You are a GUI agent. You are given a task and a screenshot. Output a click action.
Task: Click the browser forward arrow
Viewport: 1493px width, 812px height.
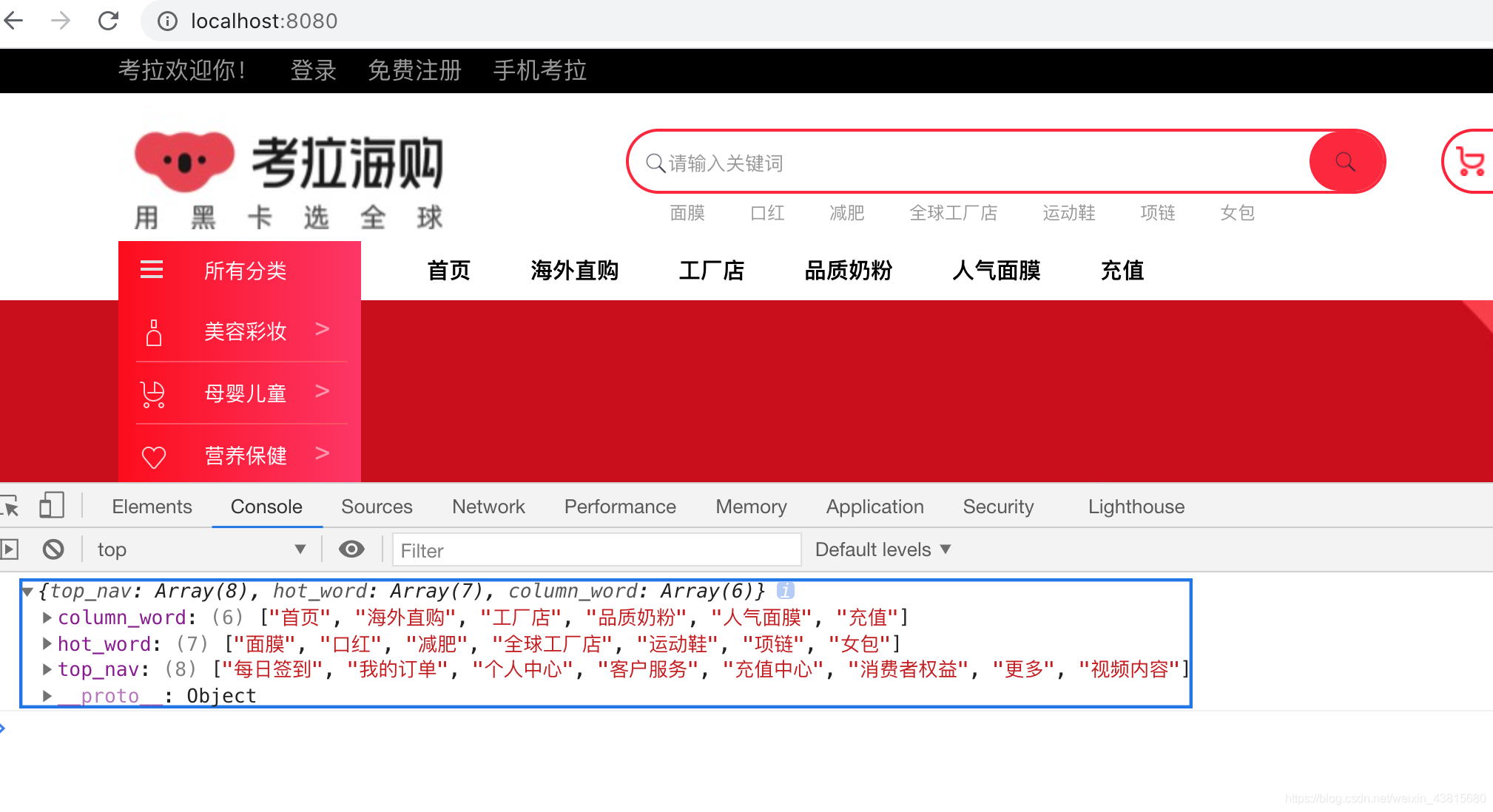click(61, 21)
